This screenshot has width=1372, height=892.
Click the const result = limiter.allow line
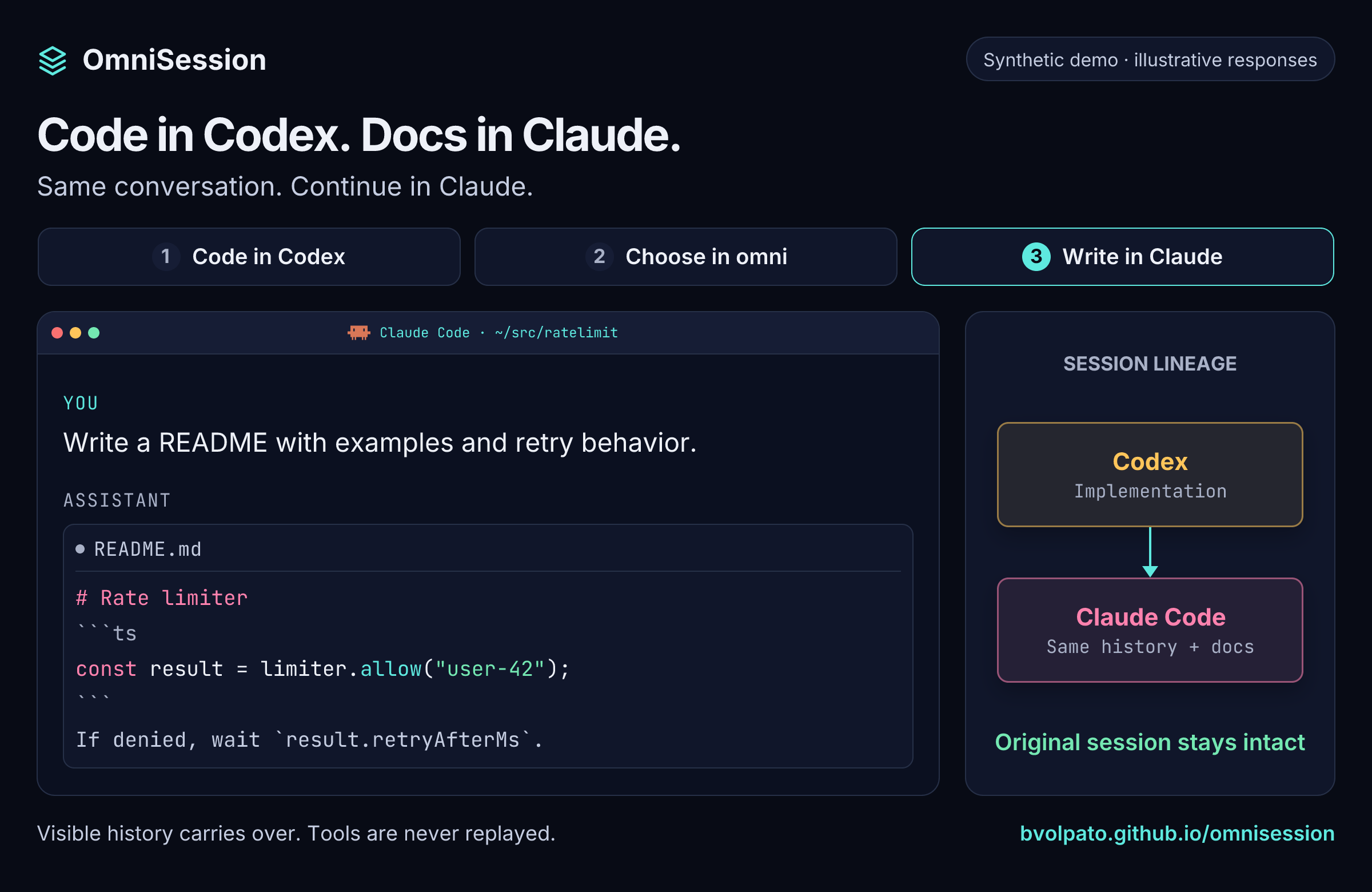(x=323, y=669)
